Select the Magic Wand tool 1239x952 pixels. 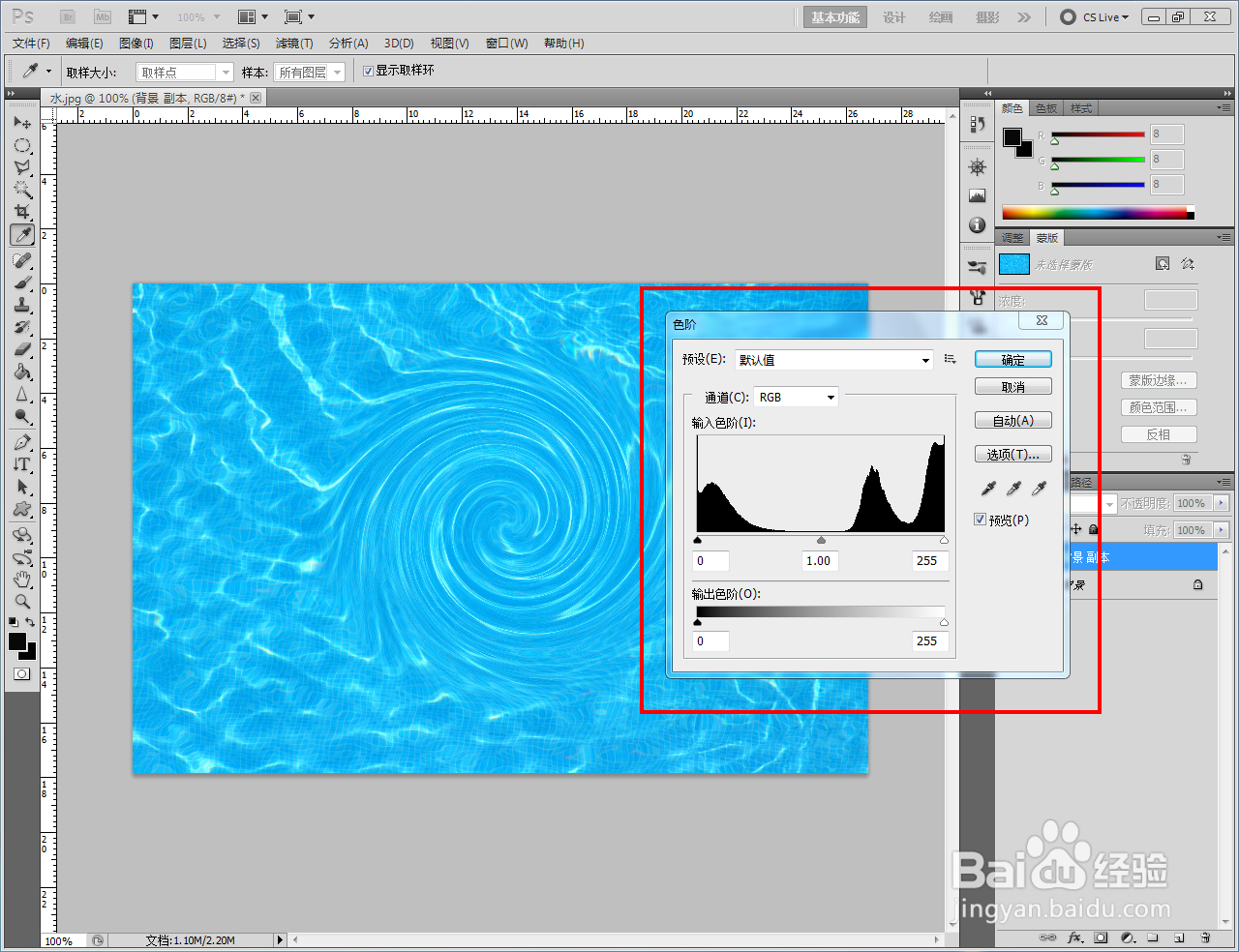tap(22, 190)
